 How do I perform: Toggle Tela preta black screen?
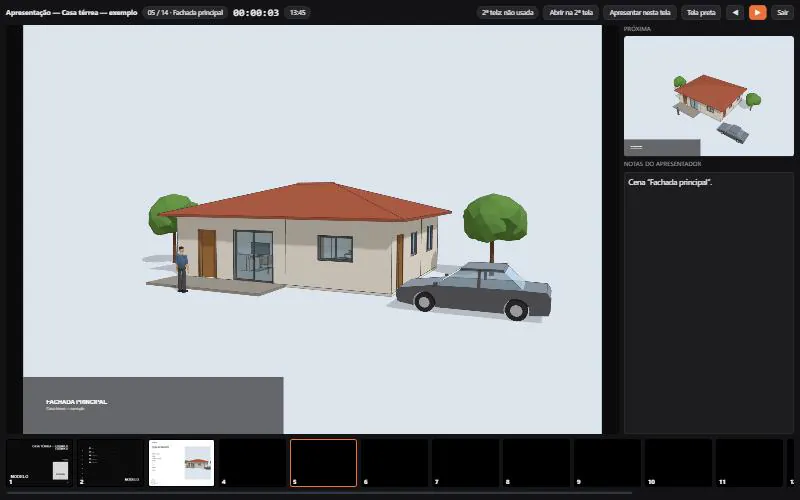[x=701, y=13]
